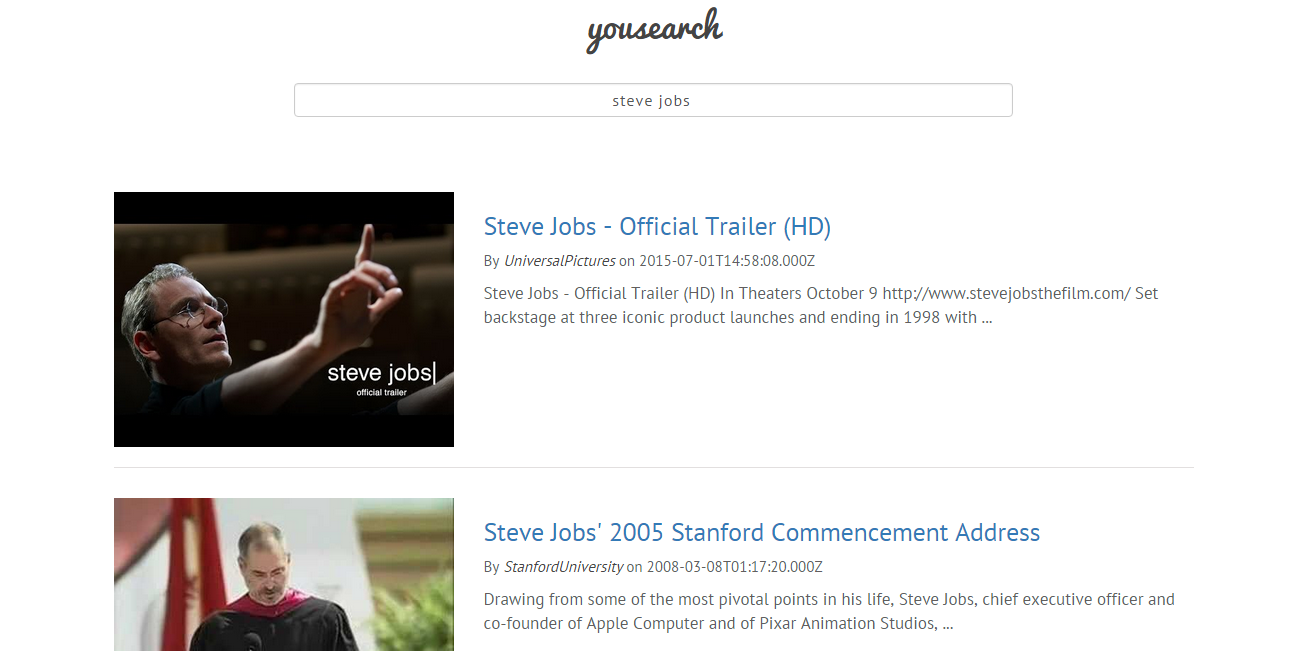This screenshot has width=1293, height=651.
Task: Open the Stanford Commencement video thumbnail
Action: click(x=283, y=574)
